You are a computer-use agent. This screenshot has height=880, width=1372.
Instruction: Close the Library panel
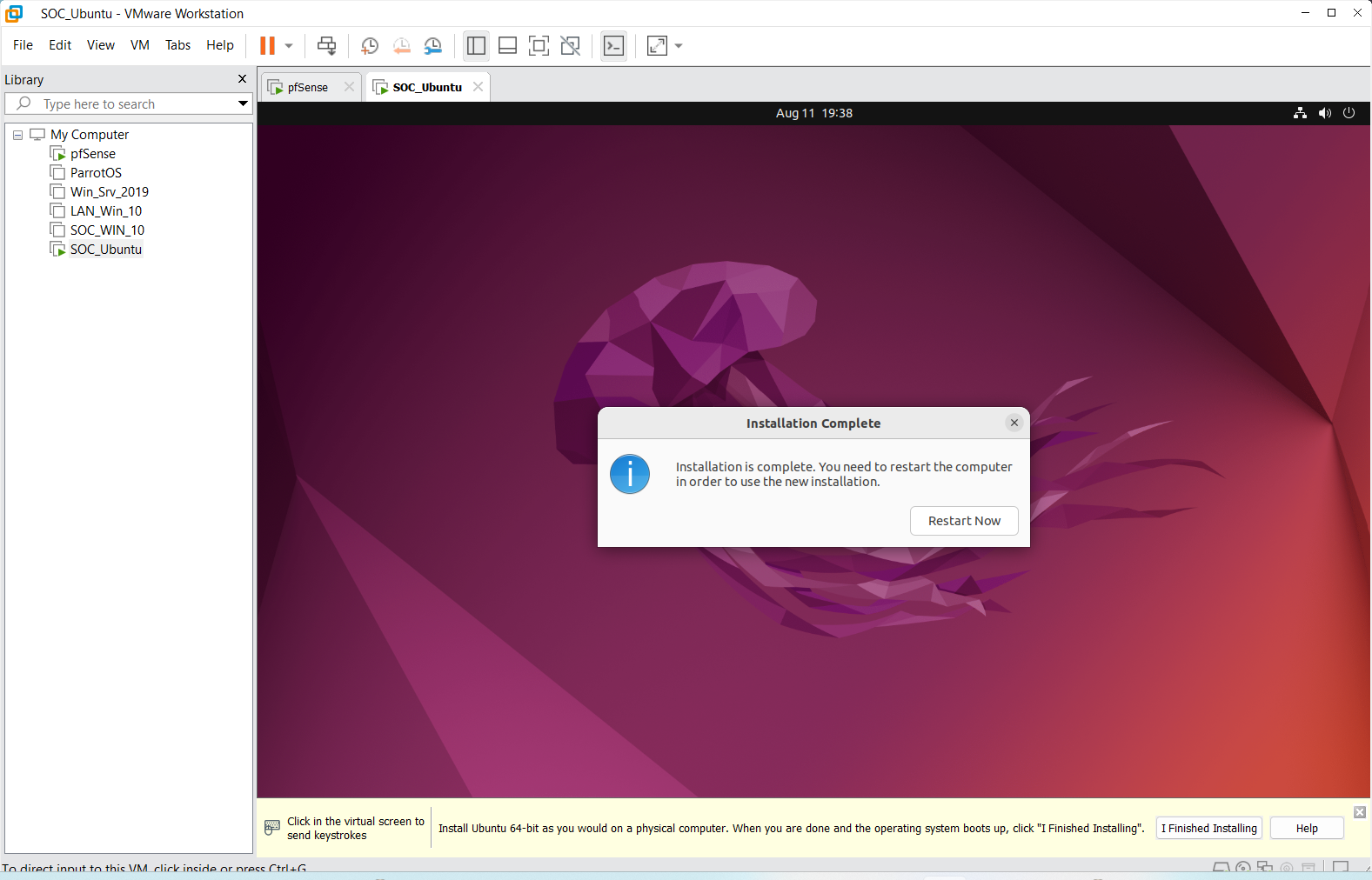(x=242, y=79)
